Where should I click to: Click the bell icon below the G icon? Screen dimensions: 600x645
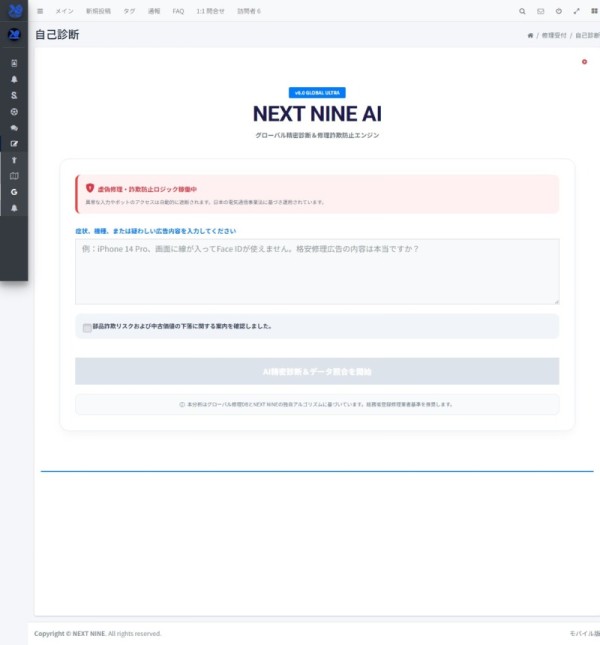(14, 208)
